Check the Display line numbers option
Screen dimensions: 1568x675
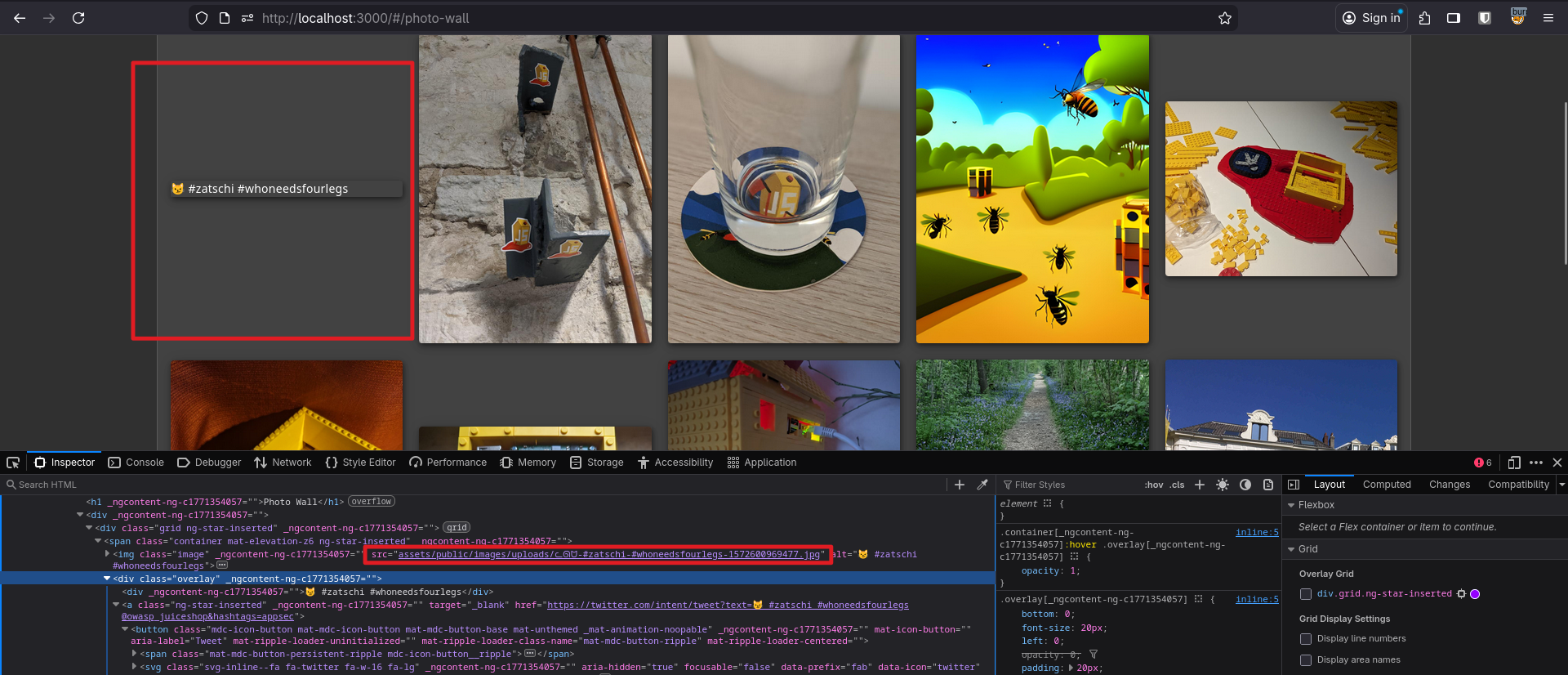tap(1306, 639)
